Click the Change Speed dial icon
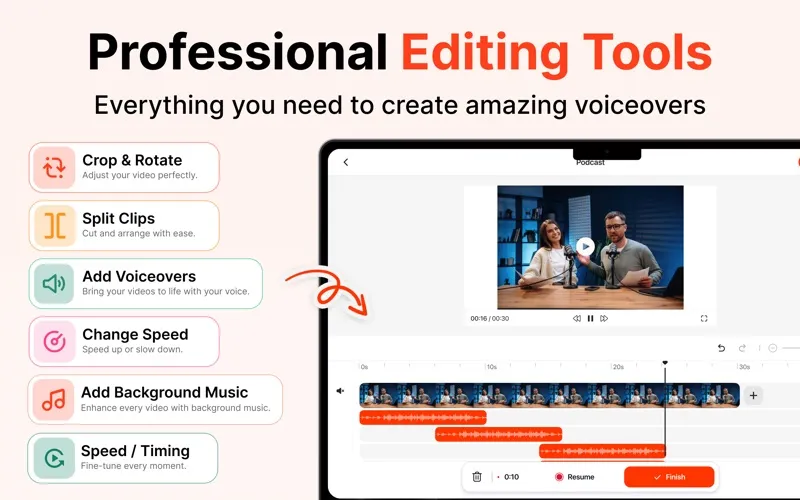 tap(55, 341)
